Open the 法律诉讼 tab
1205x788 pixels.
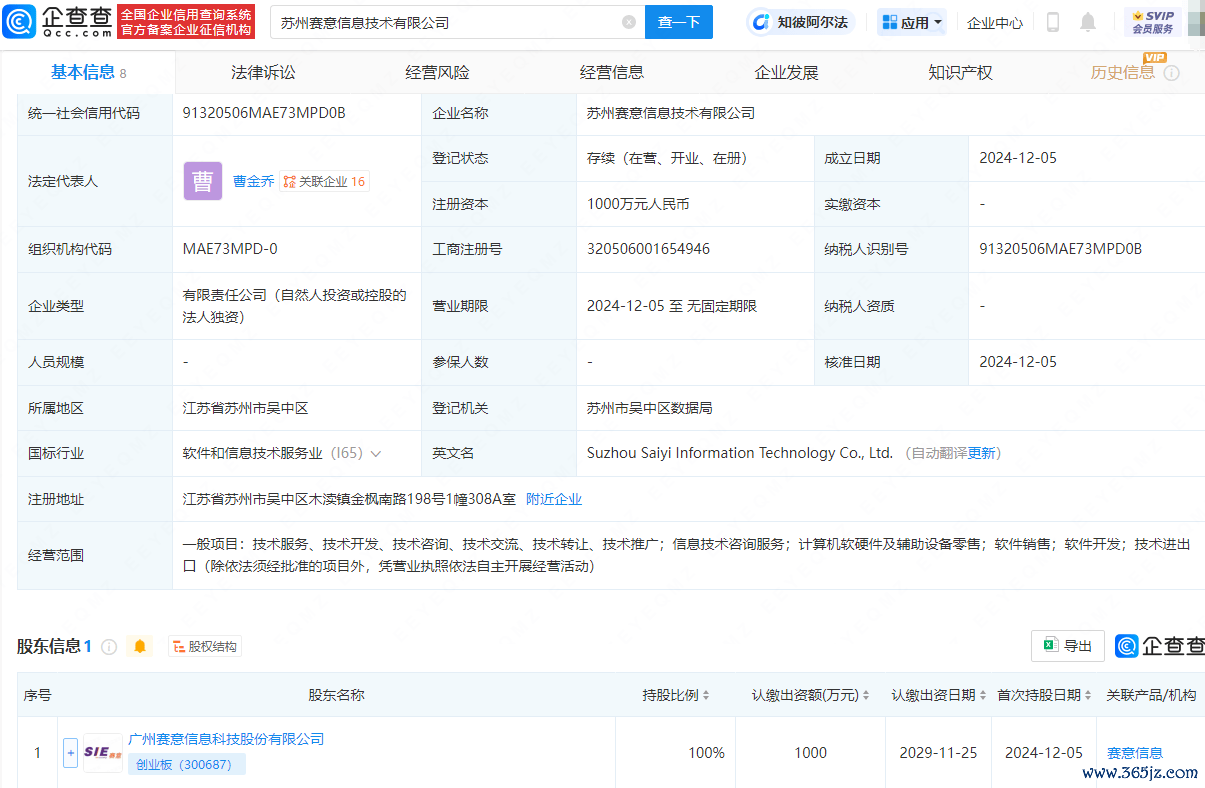tap(263, 73)
